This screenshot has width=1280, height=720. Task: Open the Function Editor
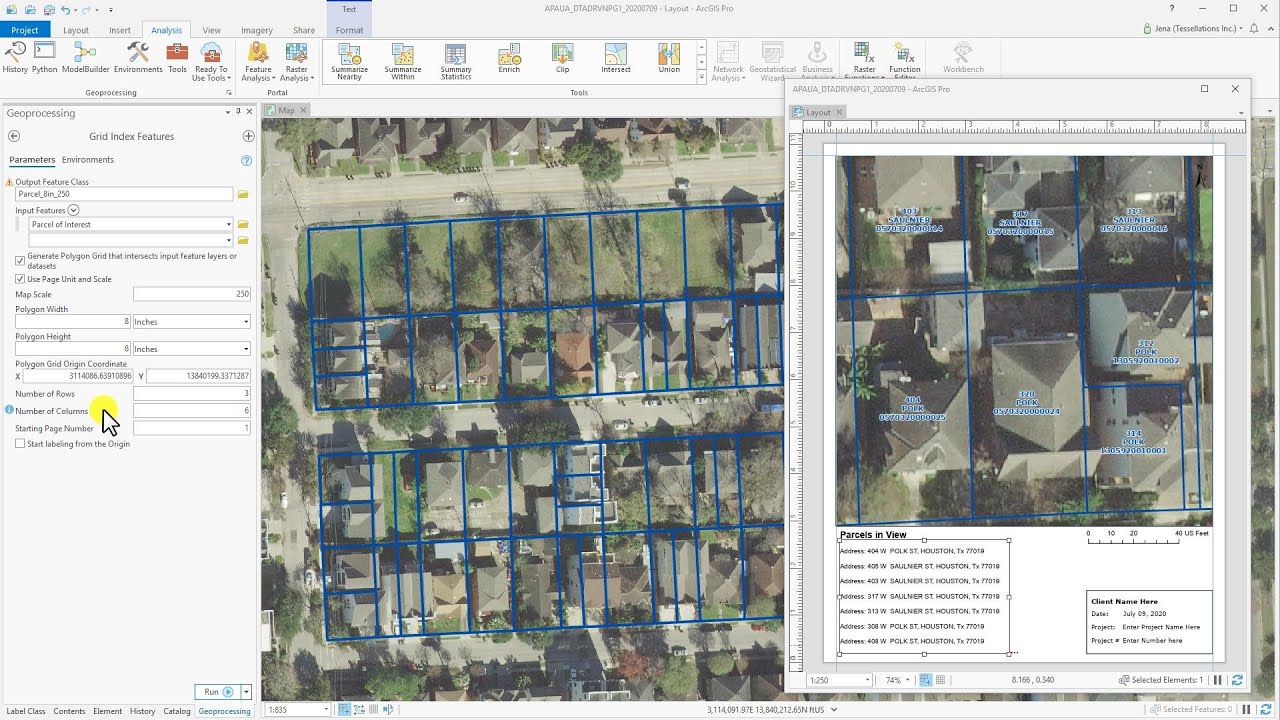coord(905,61)
